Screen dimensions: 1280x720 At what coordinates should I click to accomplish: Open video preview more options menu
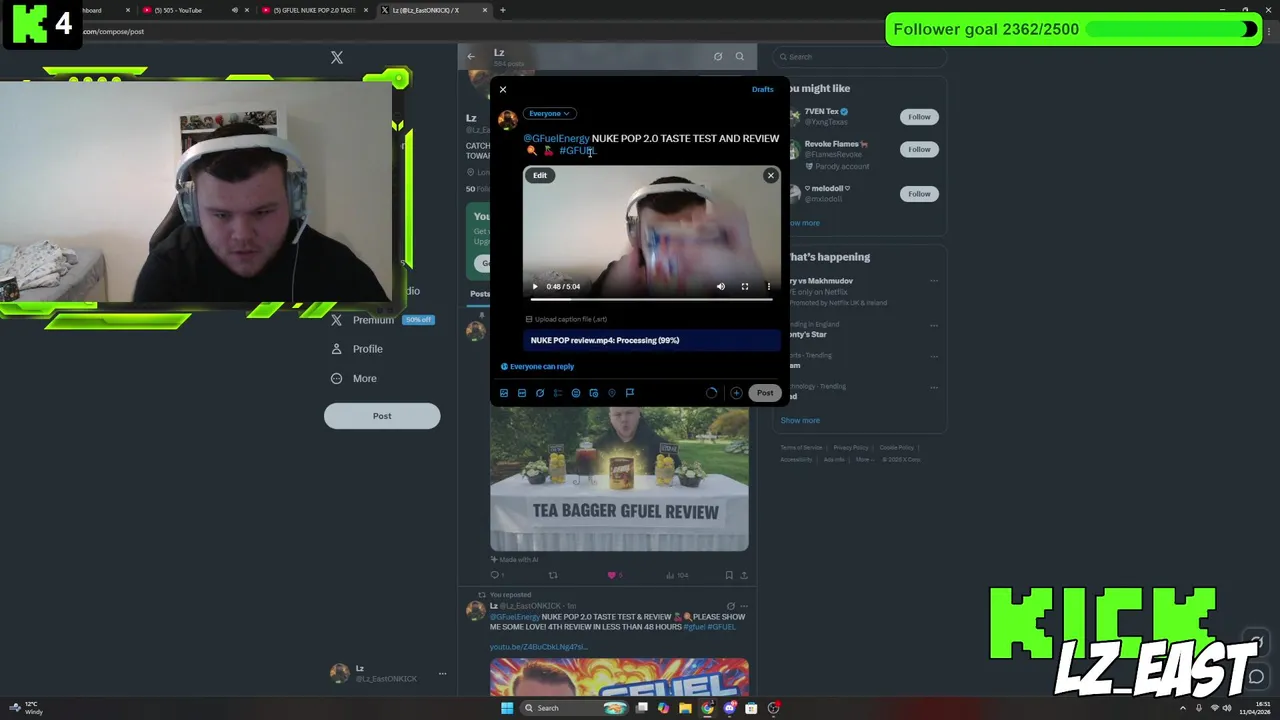click(768, 287)
